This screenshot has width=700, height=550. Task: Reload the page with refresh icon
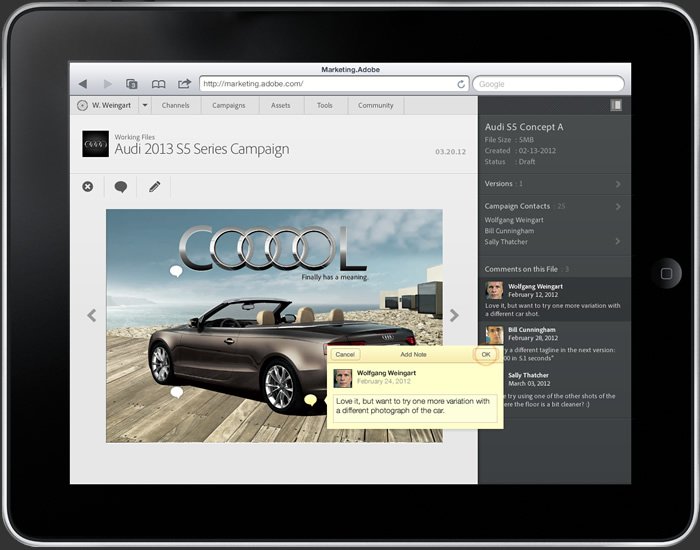(x=461, y=84)
